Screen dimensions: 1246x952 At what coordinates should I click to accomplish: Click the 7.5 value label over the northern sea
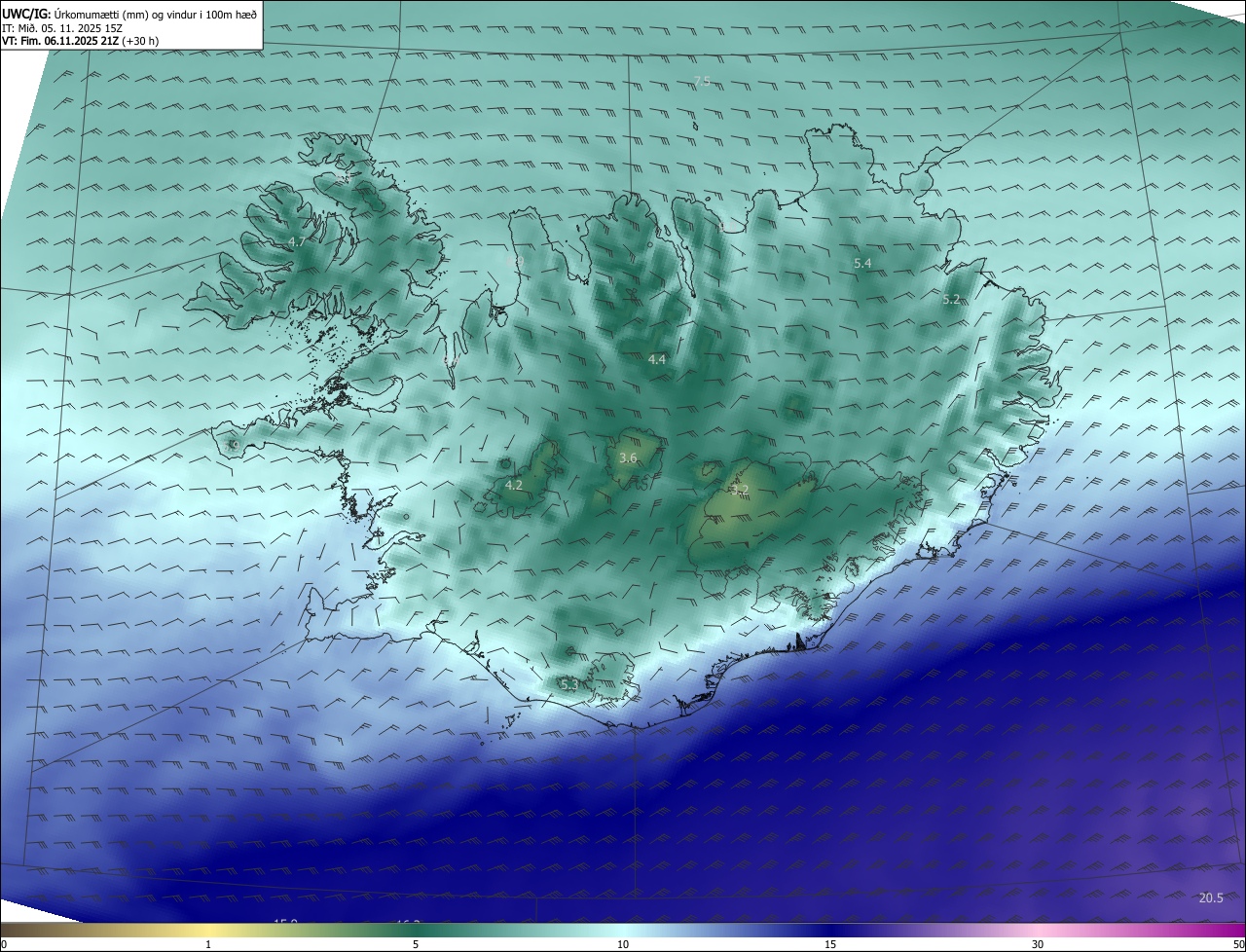[x=702, y=81]
